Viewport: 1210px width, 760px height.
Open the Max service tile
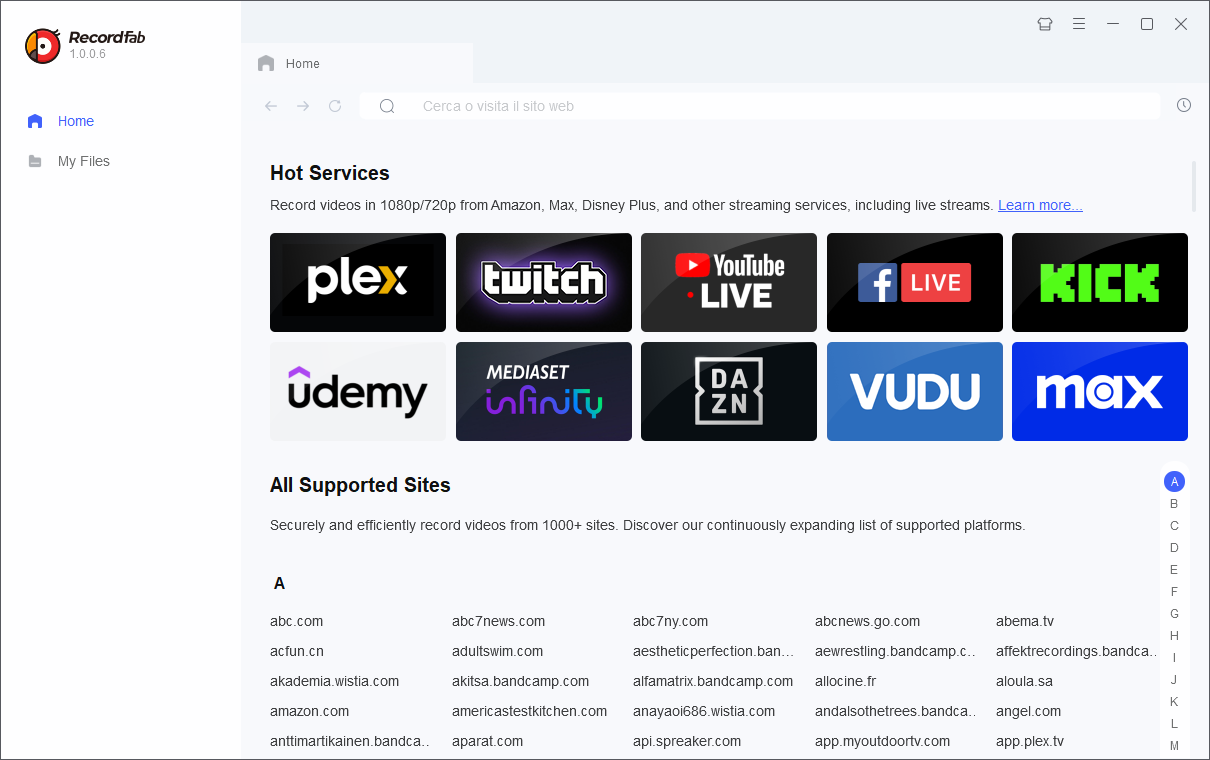[x=1100, y=391]
